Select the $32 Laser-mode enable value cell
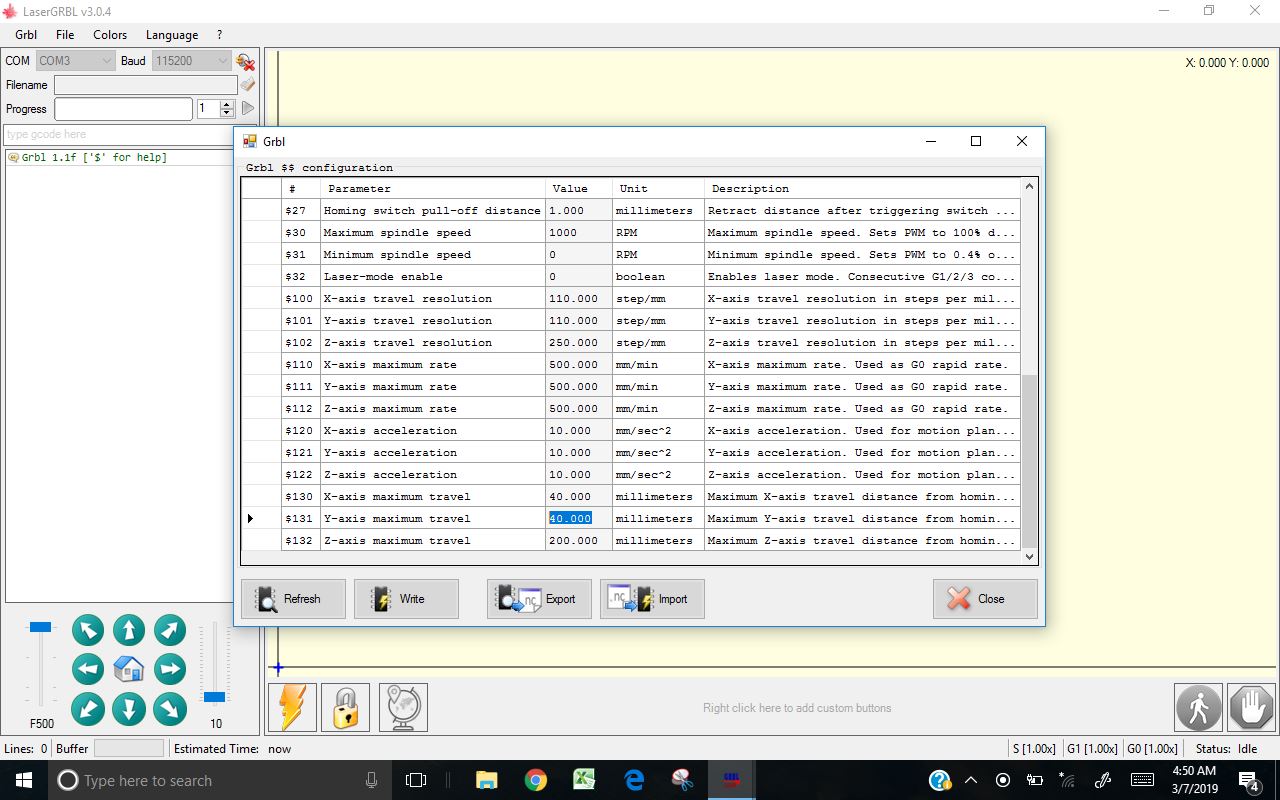The image size is (1280, 800). [x=578, y=276]
